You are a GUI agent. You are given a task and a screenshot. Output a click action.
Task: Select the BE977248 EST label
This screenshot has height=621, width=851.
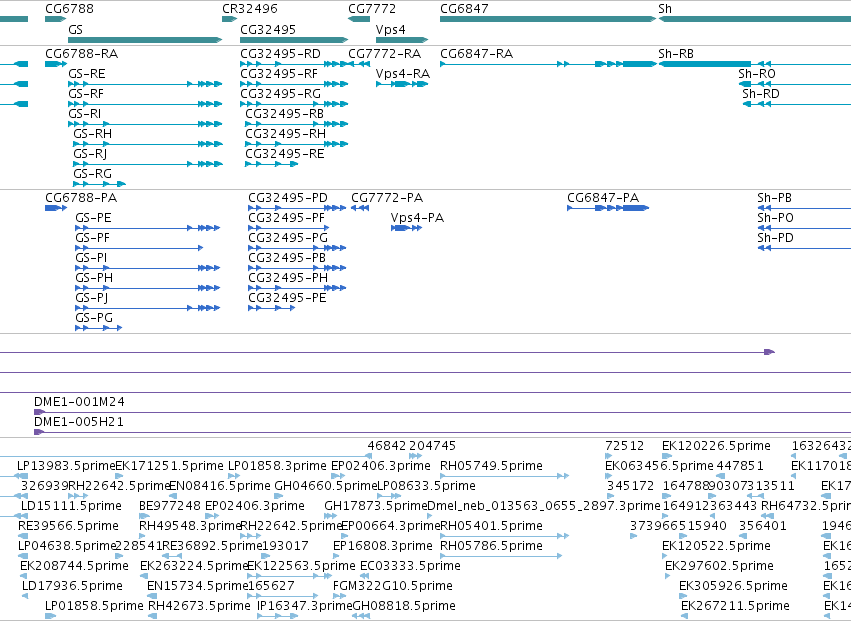170,506
